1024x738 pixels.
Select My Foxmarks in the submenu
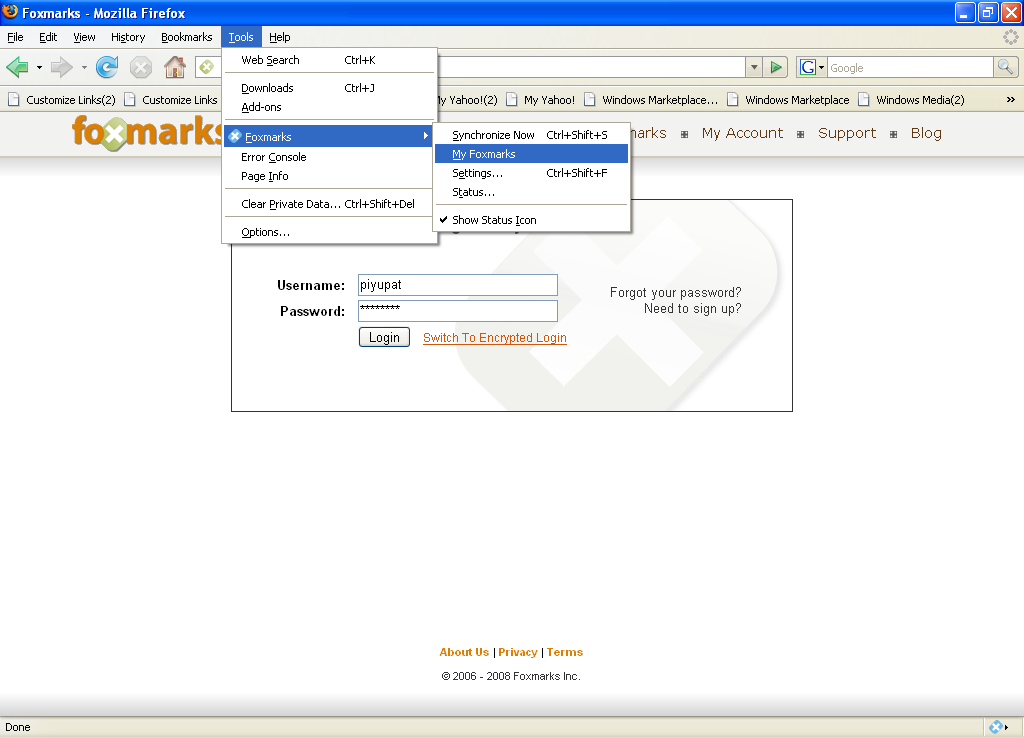pos(532,154)
